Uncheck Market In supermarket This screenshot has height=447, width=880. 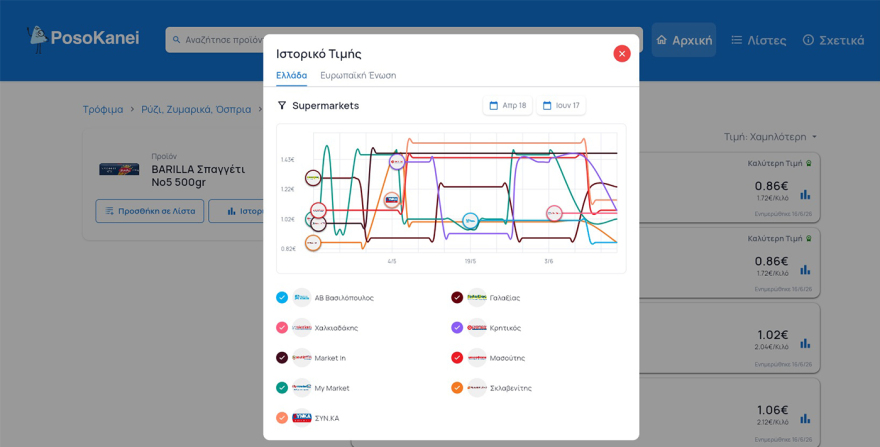282,358
